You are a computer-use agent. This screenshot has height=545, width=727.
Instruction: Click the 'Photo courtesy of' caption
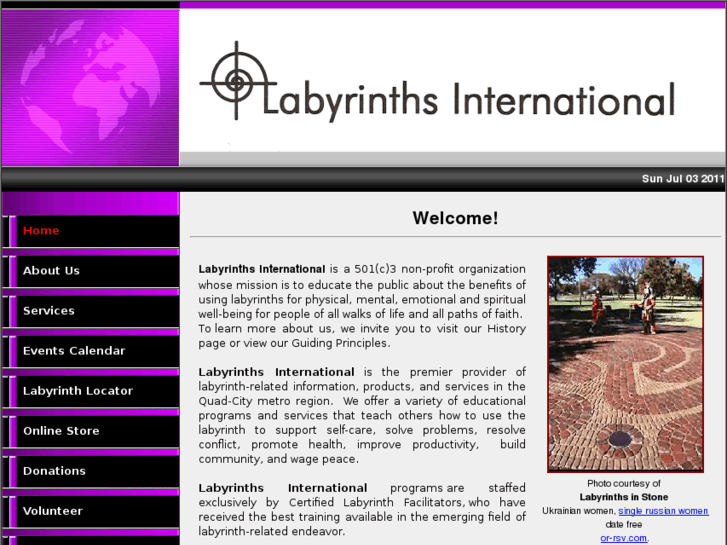coord(624,483)
